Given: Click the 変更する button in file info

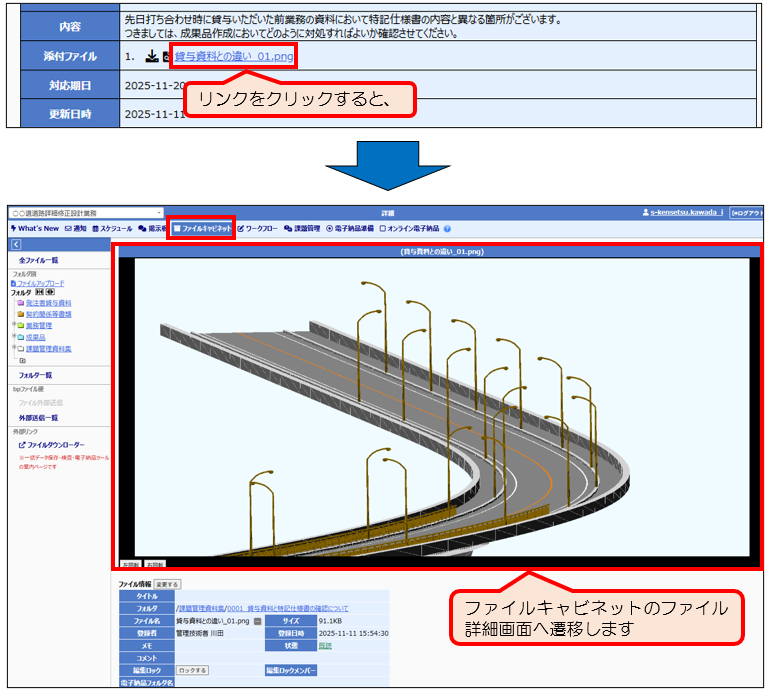Looking at the screenshot, I should (x=167, y=584).
